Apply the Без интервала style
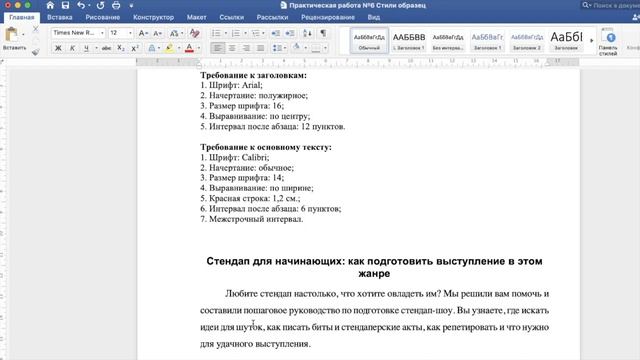The height and width of the screenshot is (360, 640). (x=448, y=40)
